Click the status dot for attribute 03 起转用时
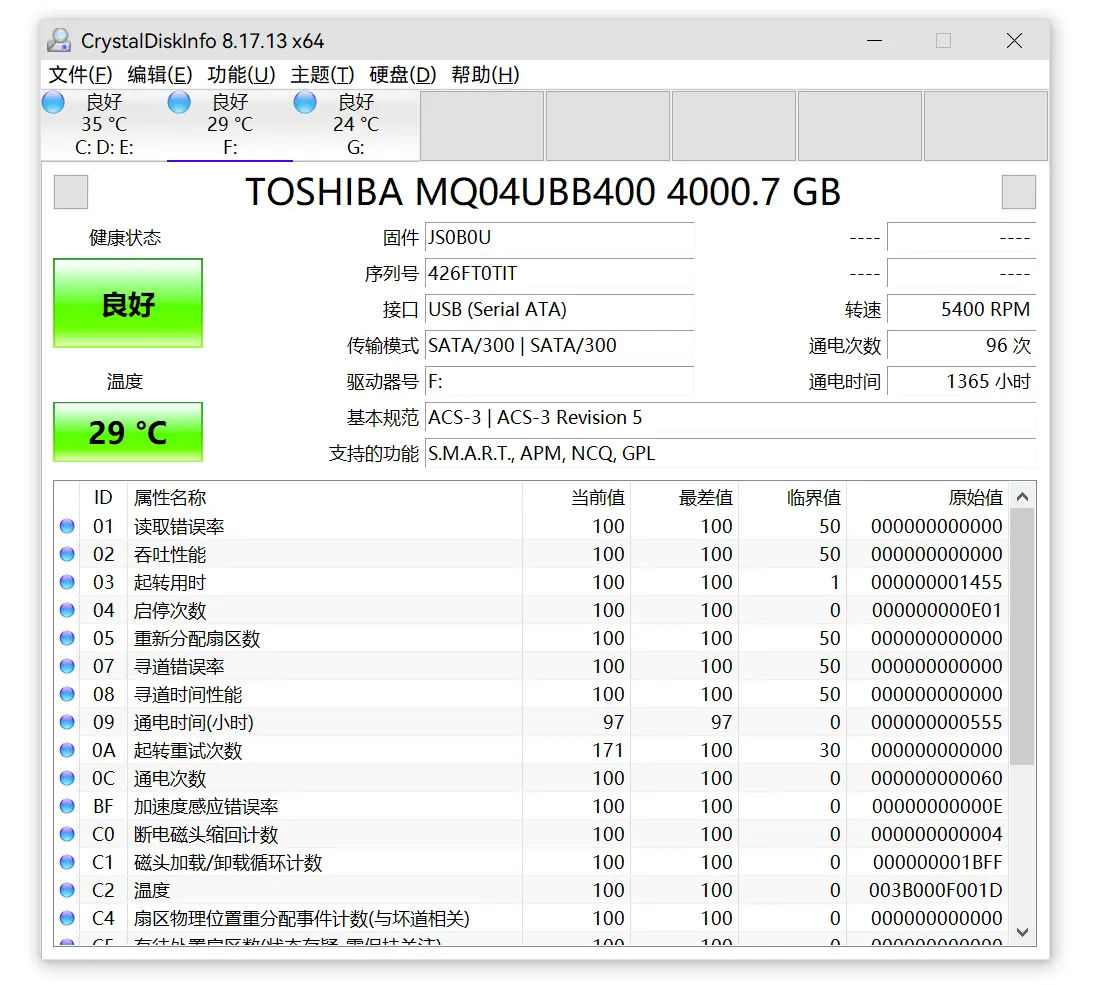Screen dimensions: 1094x985 (67, 582)
